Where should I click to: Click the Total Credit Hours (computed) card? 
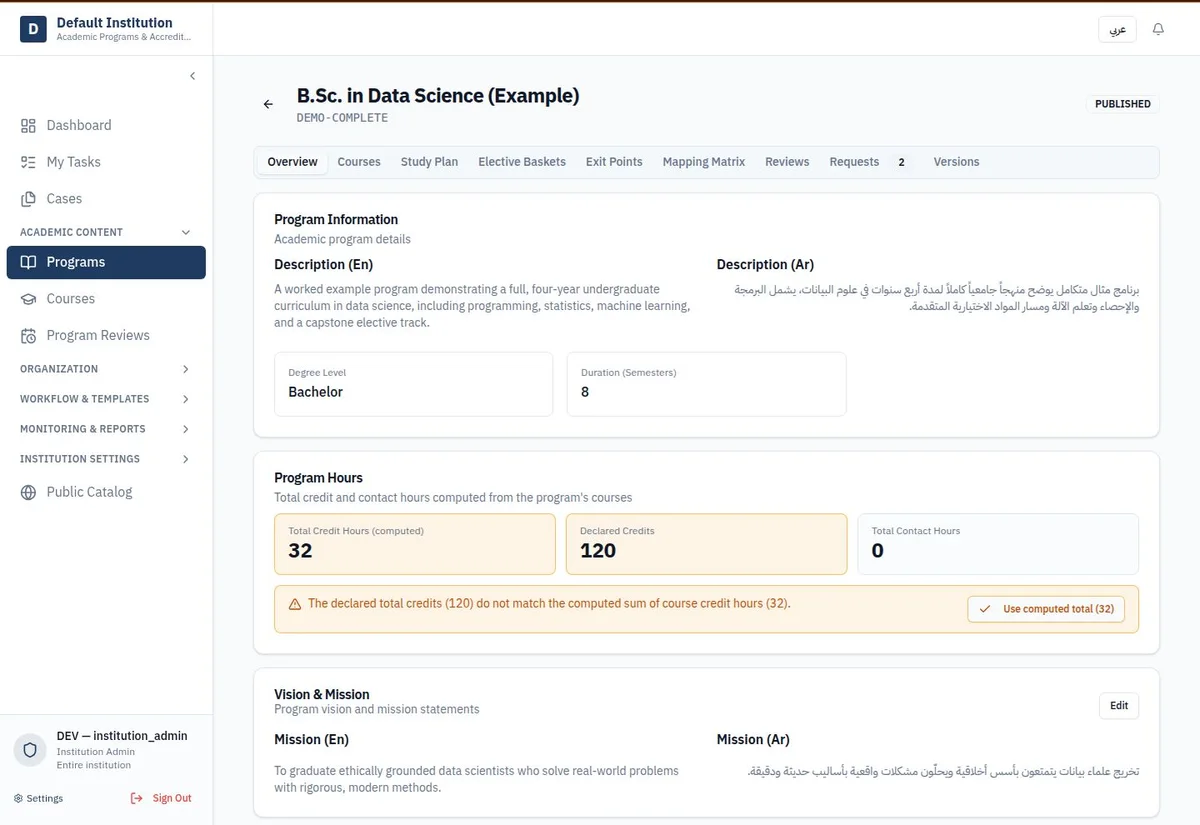414,544
